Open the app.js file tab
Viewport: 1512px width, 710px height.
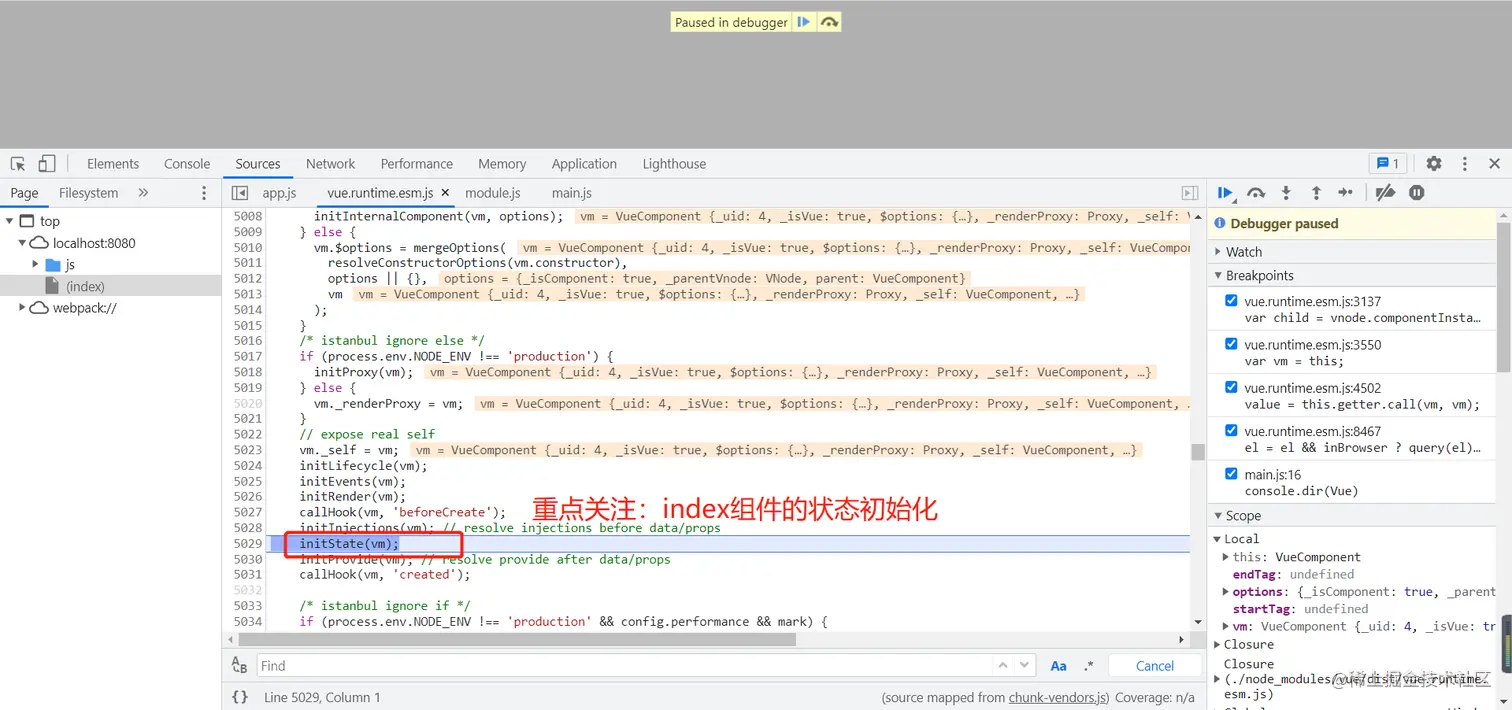coord(279,193)
